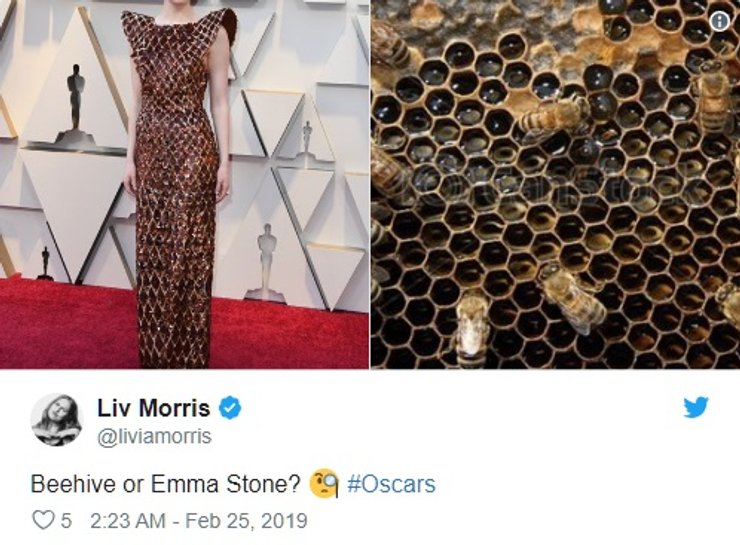The image size is (740, 545).
Task: Open the red carpet dress photo
Action: (x=185, y=184)
